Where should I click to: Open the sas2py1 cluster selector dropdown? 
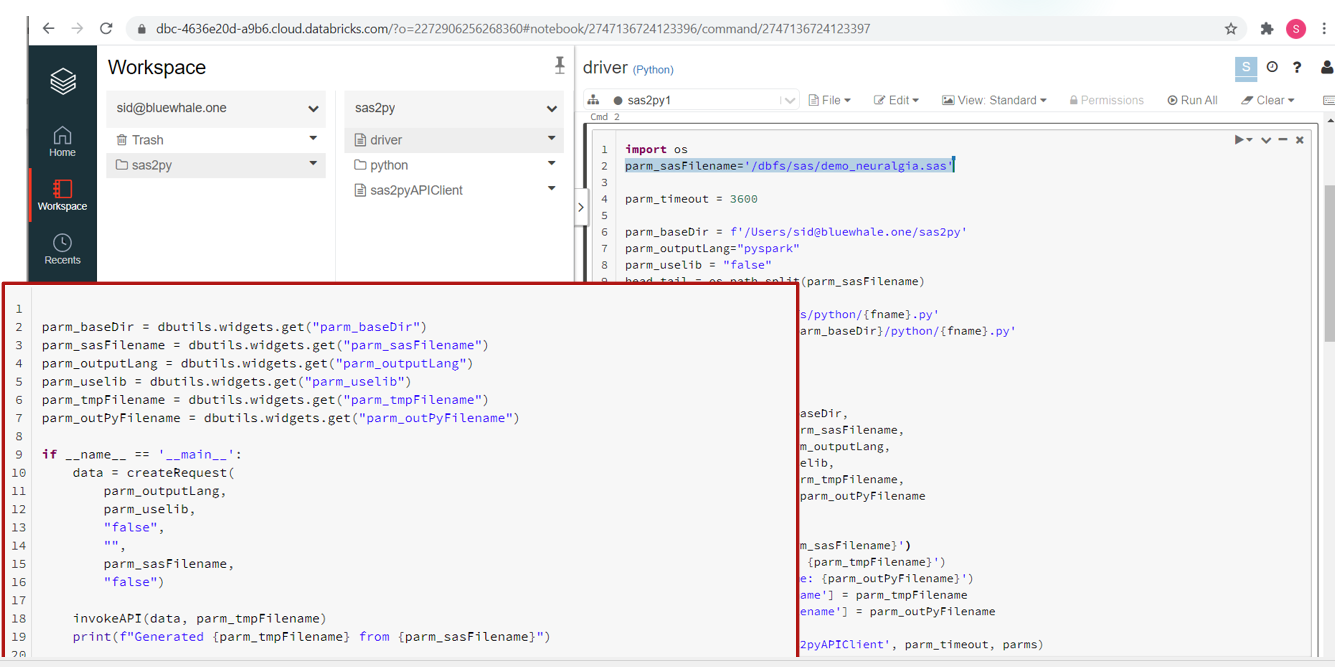pos(789,100)
